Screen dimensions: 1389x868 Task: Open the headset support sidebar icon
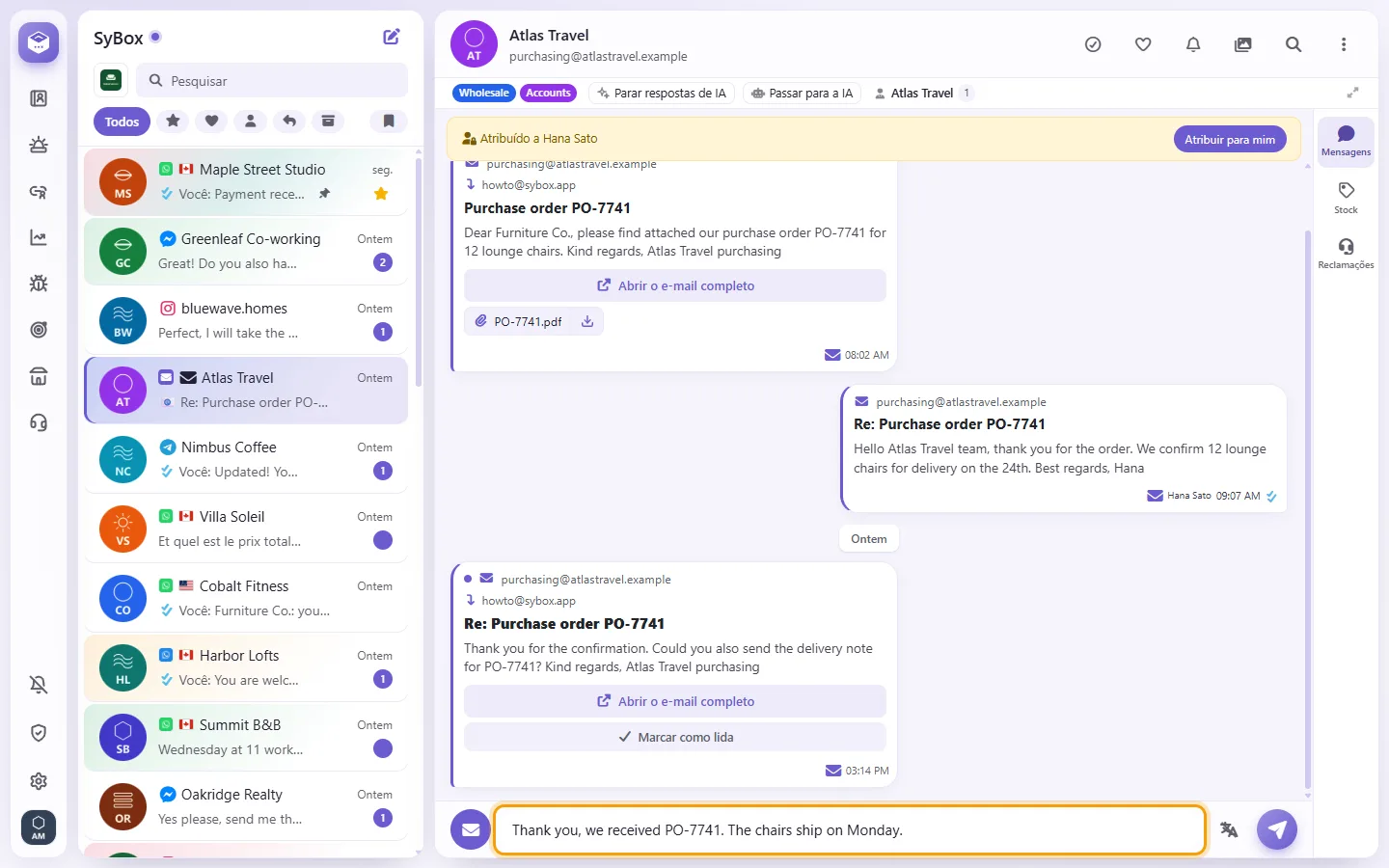(39, 422)
